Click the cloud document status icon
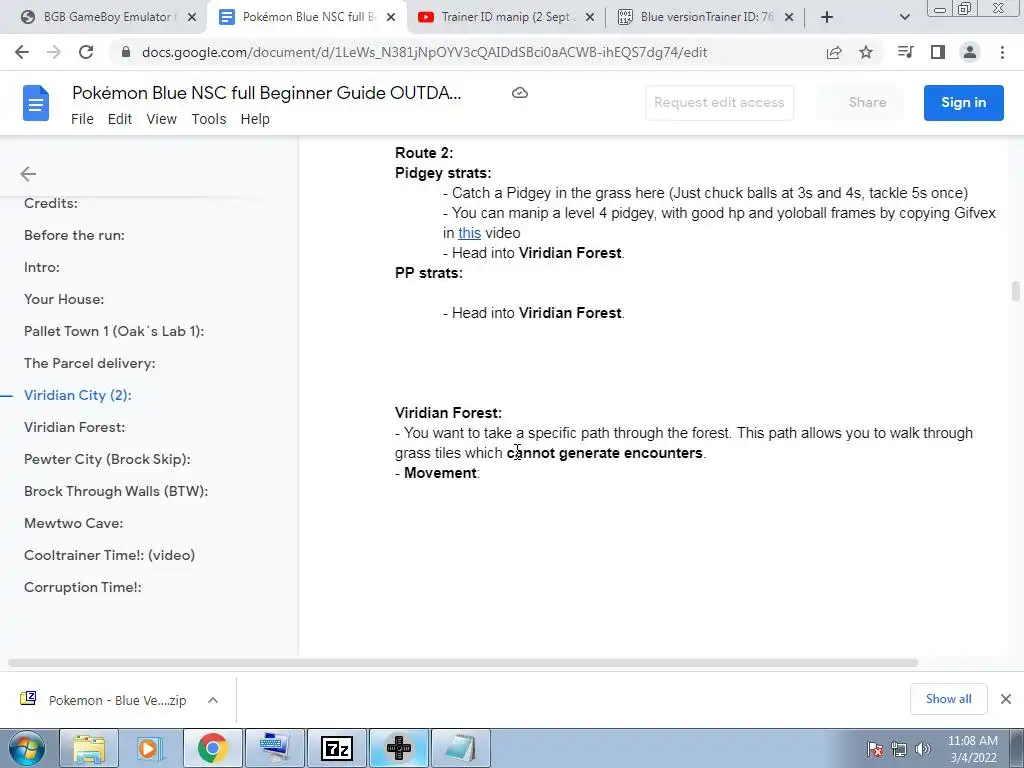 tap(520, 93)
